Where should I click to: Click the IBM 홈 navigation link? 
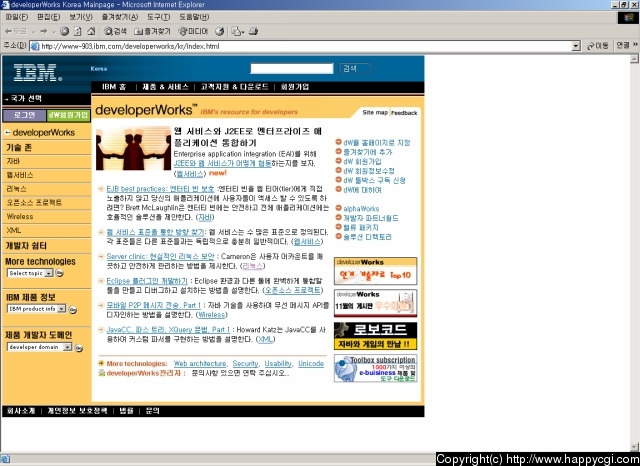(x=114, y=87)
